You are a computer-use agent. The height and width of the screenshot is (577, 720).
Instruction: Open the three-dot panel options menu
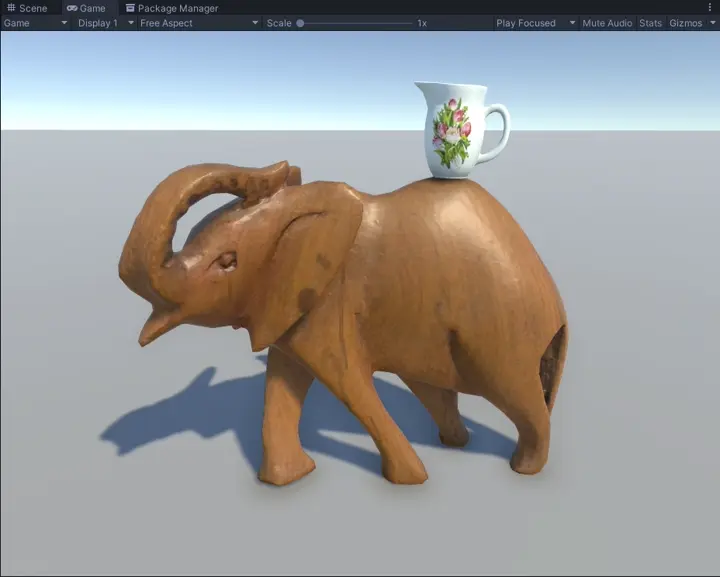(x=710, y=8)
